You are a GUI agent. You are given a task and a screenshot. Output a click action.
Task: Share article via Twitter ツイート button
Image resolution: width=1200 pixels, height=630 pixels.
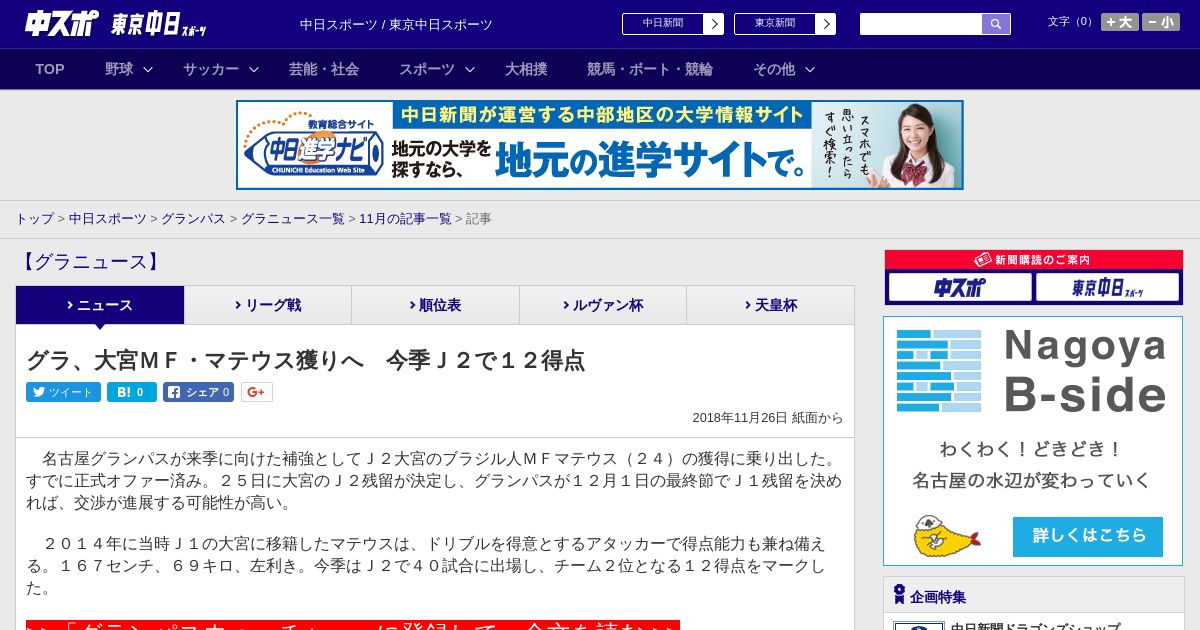coord(63,392)
